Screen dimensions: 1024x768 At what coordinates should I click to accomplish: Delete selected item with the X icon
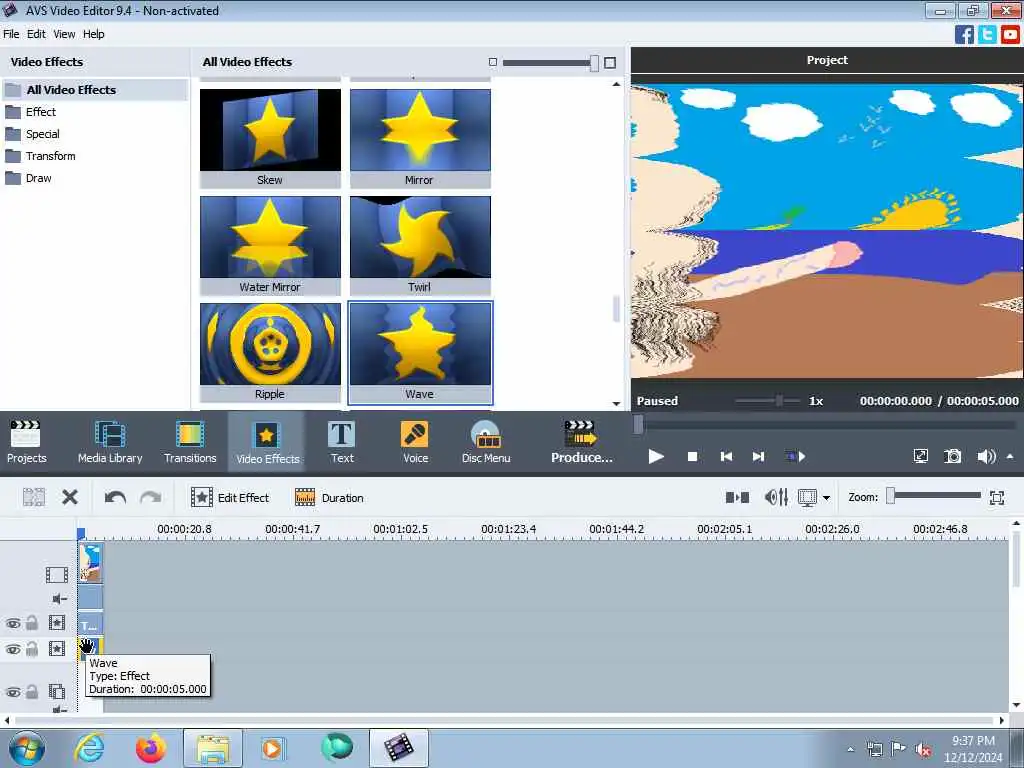70,498
